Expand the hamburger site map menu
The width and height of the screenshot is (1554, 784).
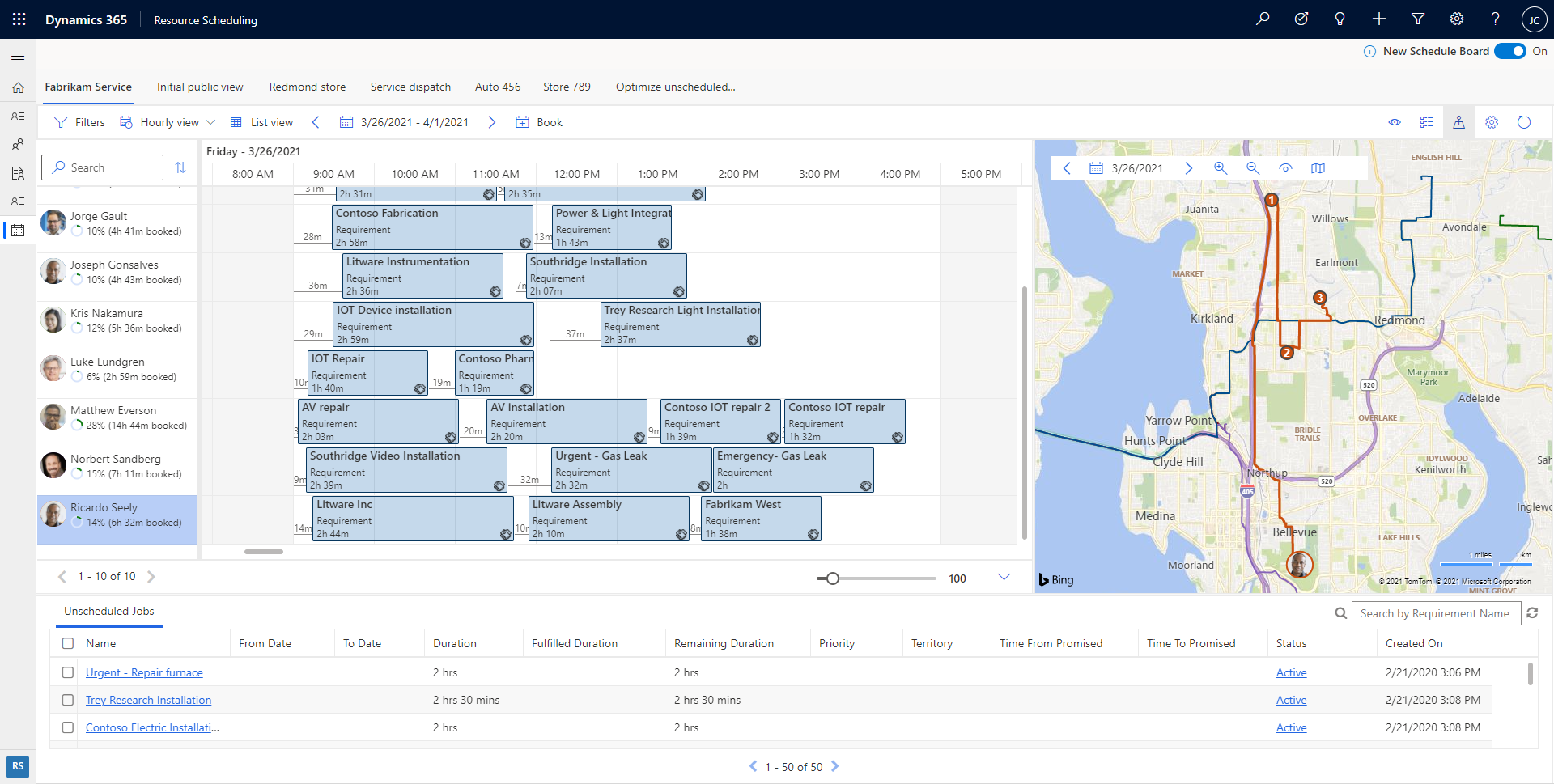point(18,56)
